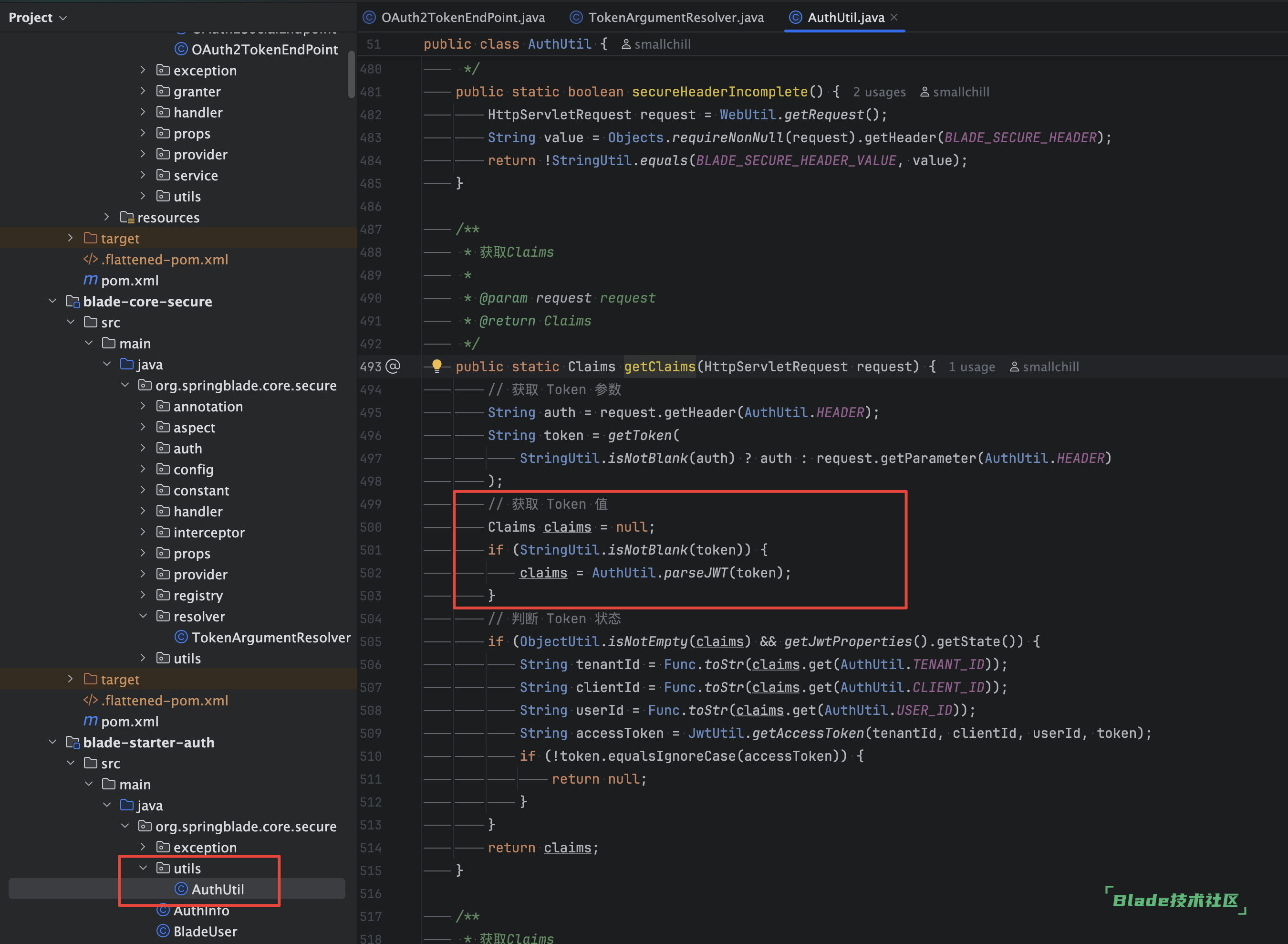This screenshot has width=1288, height=944.
Task: Click the blade-core-secure module icon
Action: (x=73, y=301)
